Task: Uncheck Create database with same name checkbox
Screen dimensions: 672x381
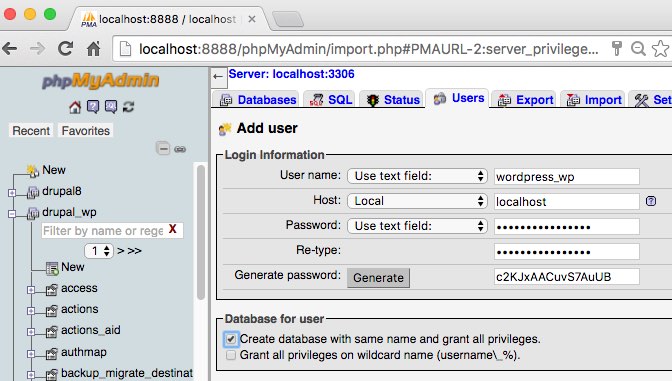Action: (231, 339)
